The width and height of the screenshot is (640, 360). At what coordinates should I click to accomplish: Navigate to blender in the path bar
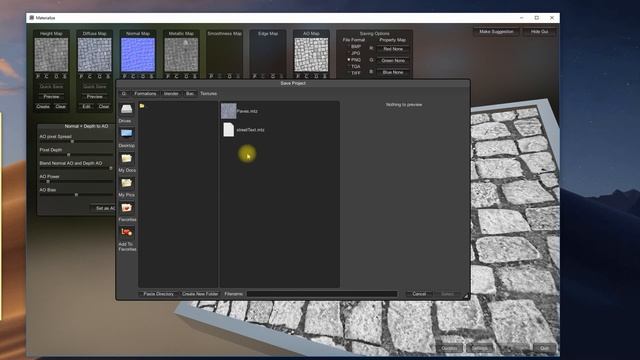click(171, 93)
